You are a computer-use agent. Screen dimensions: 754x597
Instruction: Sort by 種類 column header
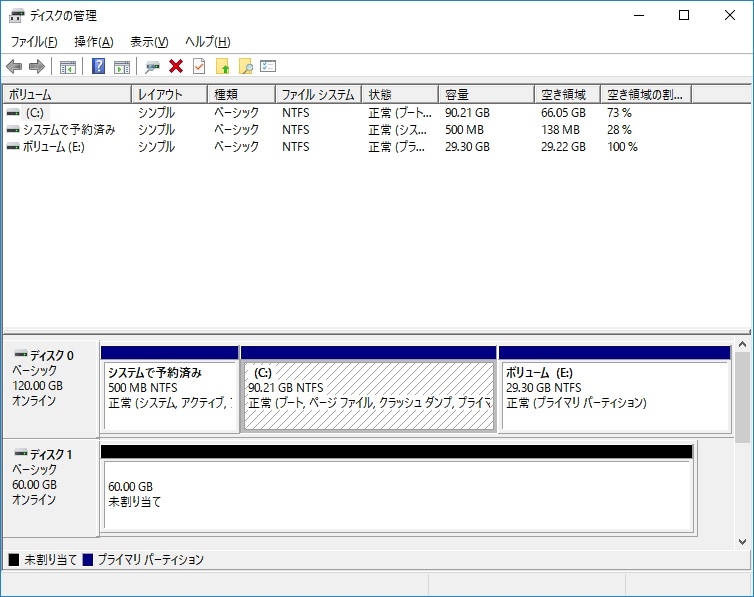coord(241,94)
